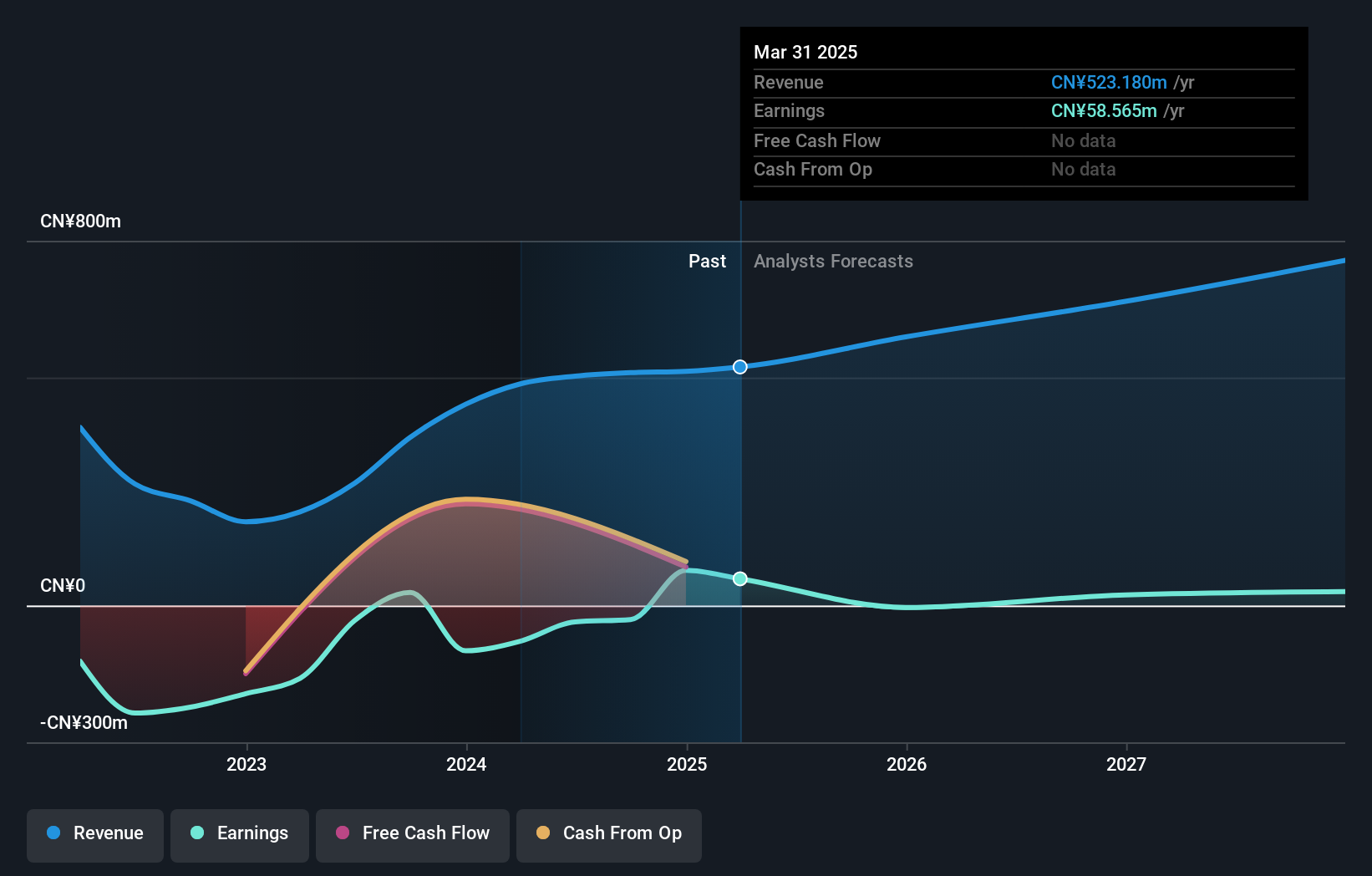
Task: Toggle the Earnings legend button
Action: coord(240,835)
